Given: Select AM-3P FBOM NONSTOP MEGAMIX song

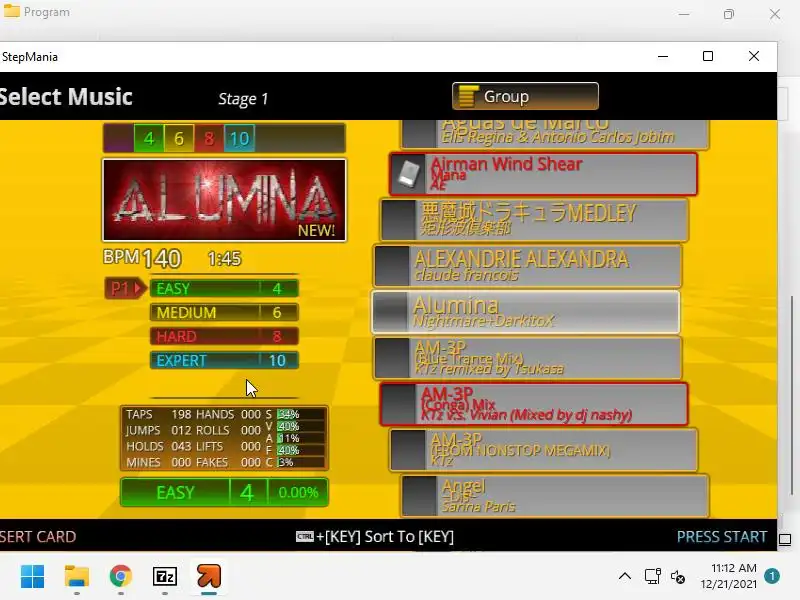Looking at the screenshot, I should point(543,450).
